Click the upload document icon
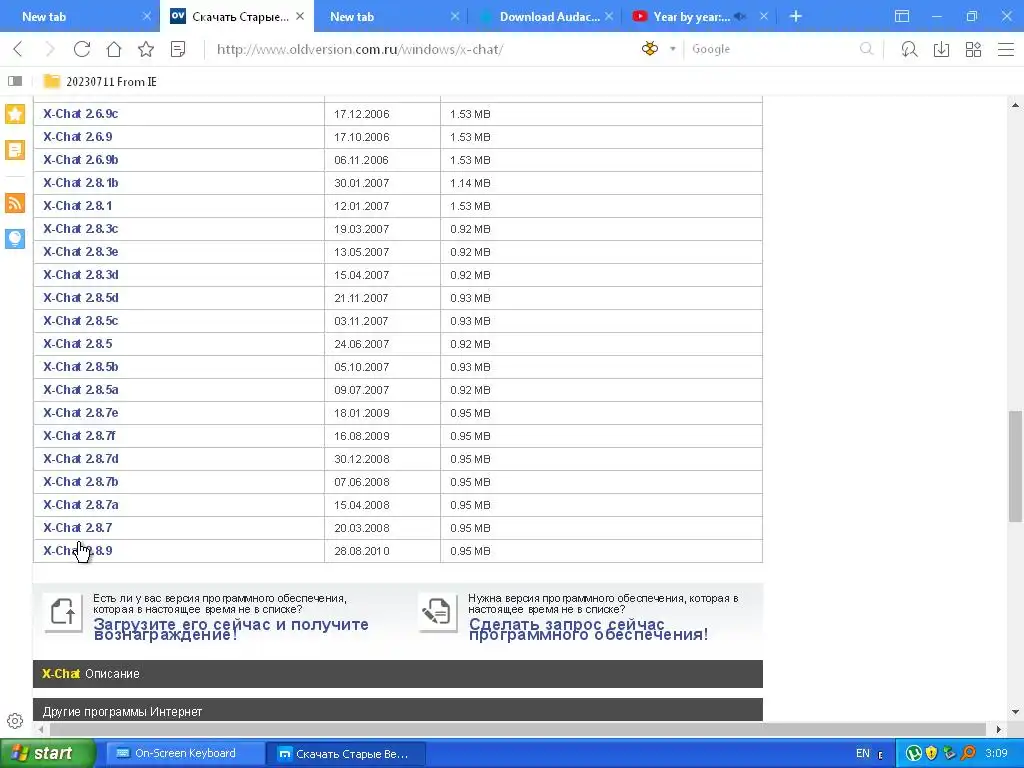This screenshot has height=768, width=1024. pyautogui.click(x=63, y=613)
